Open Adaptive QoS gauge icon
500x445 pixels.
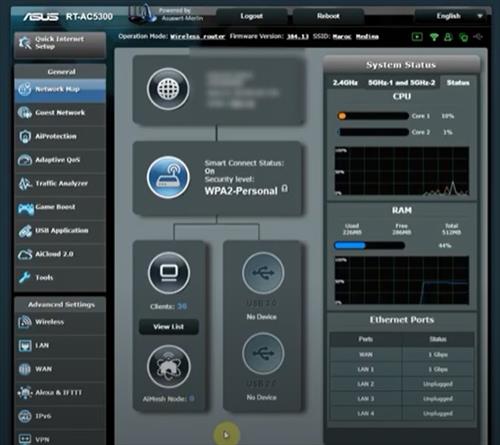pyautogui.click(x=25, y=160)
